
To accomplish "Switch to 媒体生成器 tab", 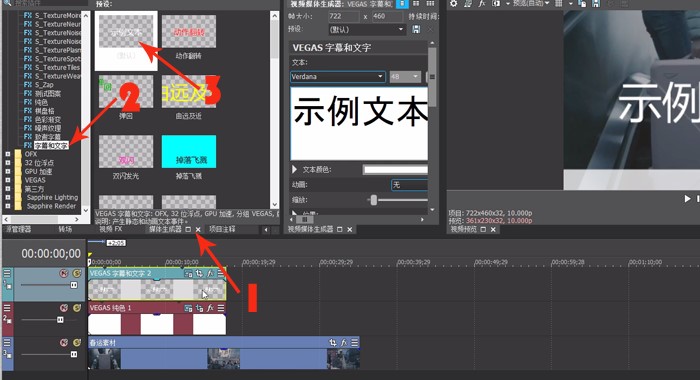I will [x=165, y=229].
